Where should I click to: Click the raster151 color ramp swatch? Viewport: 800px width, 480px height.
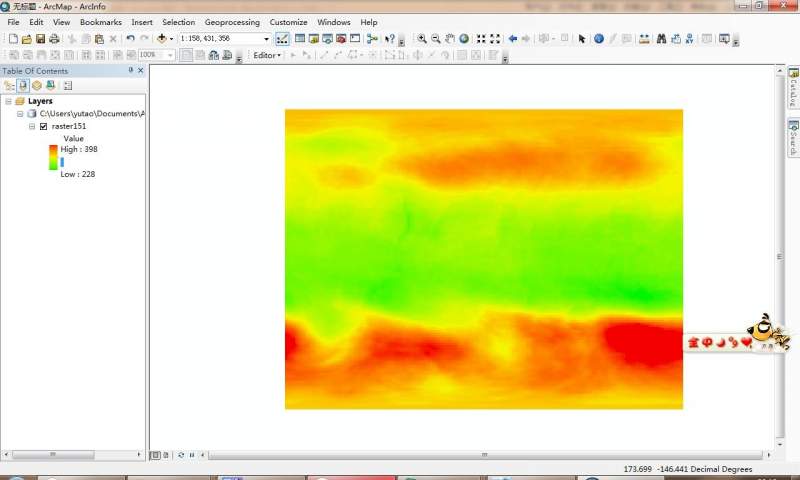[53, 157]
